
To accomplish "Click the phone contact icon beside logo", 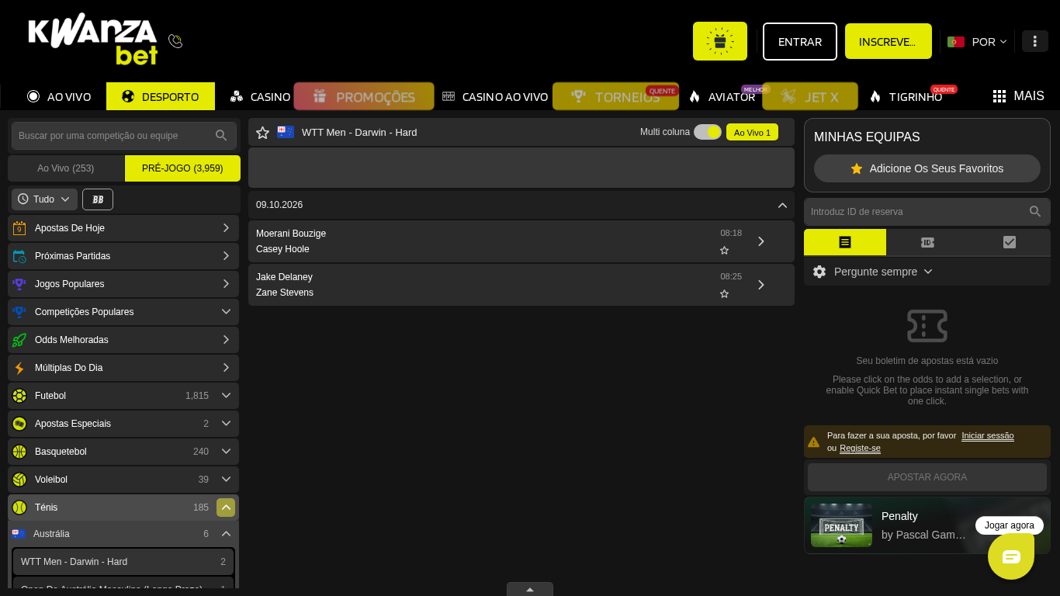I will tap(176, 41).
